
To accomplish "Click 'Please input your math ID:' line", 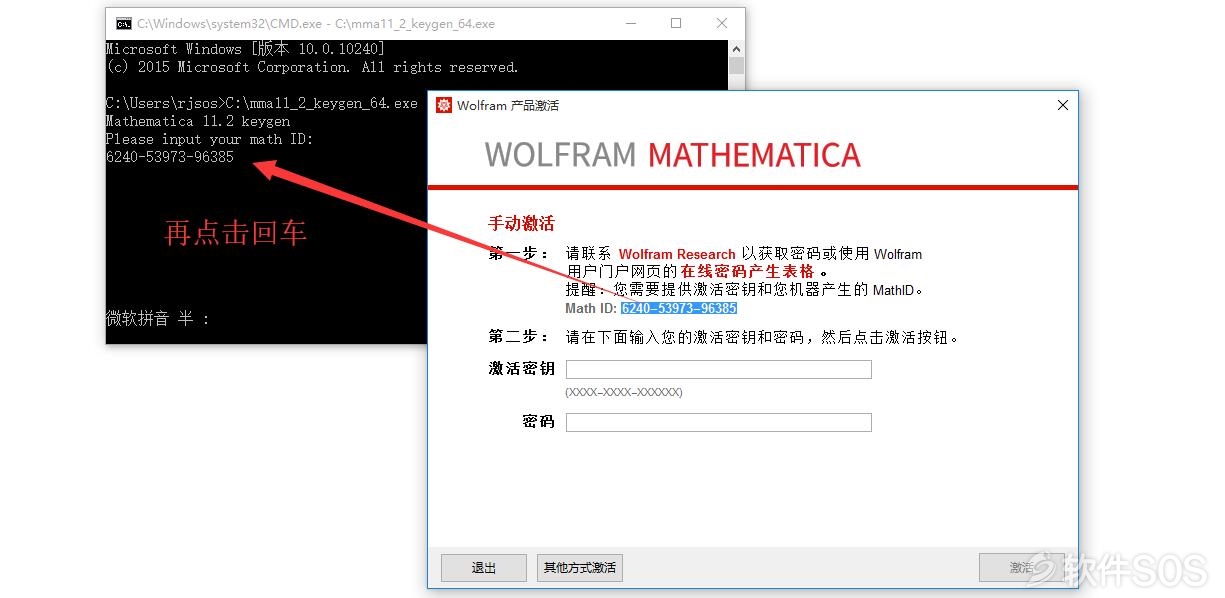I will (210, 139).
